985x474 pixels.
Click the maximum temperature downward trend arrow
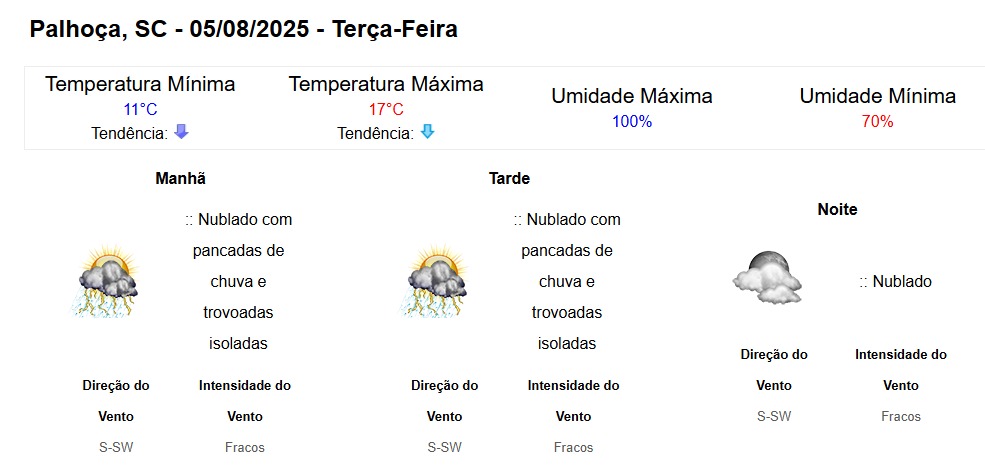click(427, 132)
